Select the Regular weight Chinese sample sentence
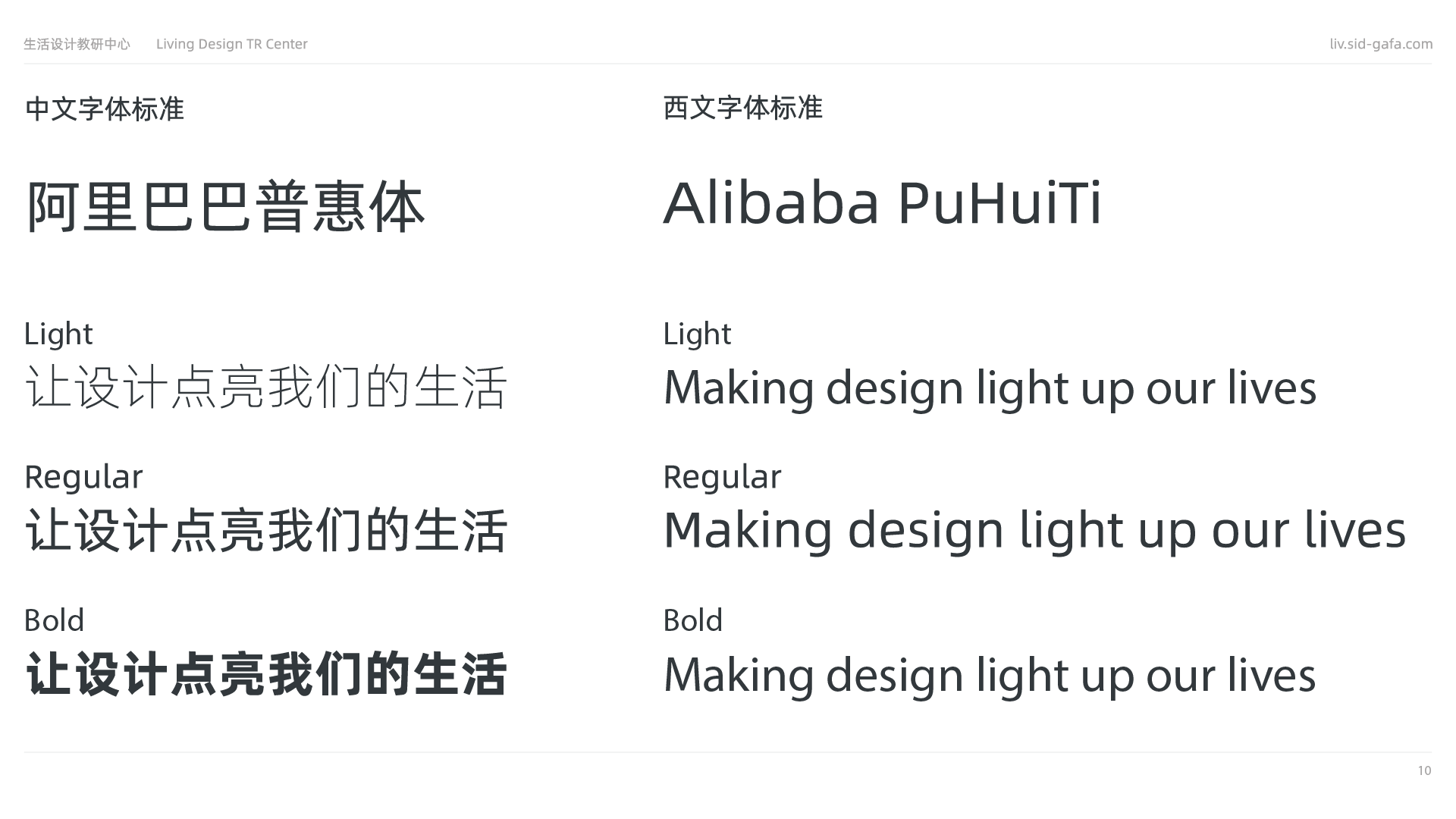Image resolution: width=1456 pixels, height=819 pixels. coord(265,530)
